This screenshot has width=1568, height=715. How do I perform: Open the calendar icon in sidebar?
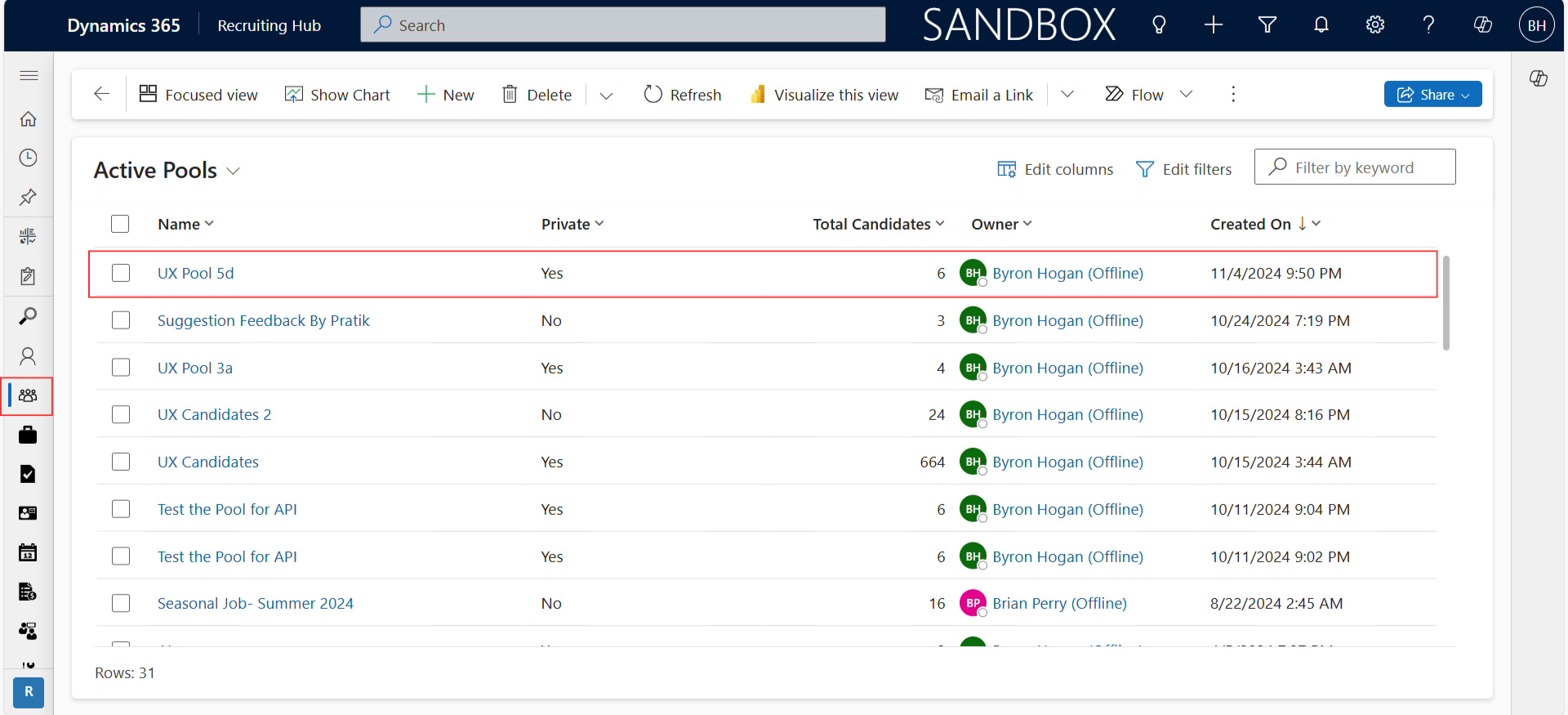(x=29, y=552)
